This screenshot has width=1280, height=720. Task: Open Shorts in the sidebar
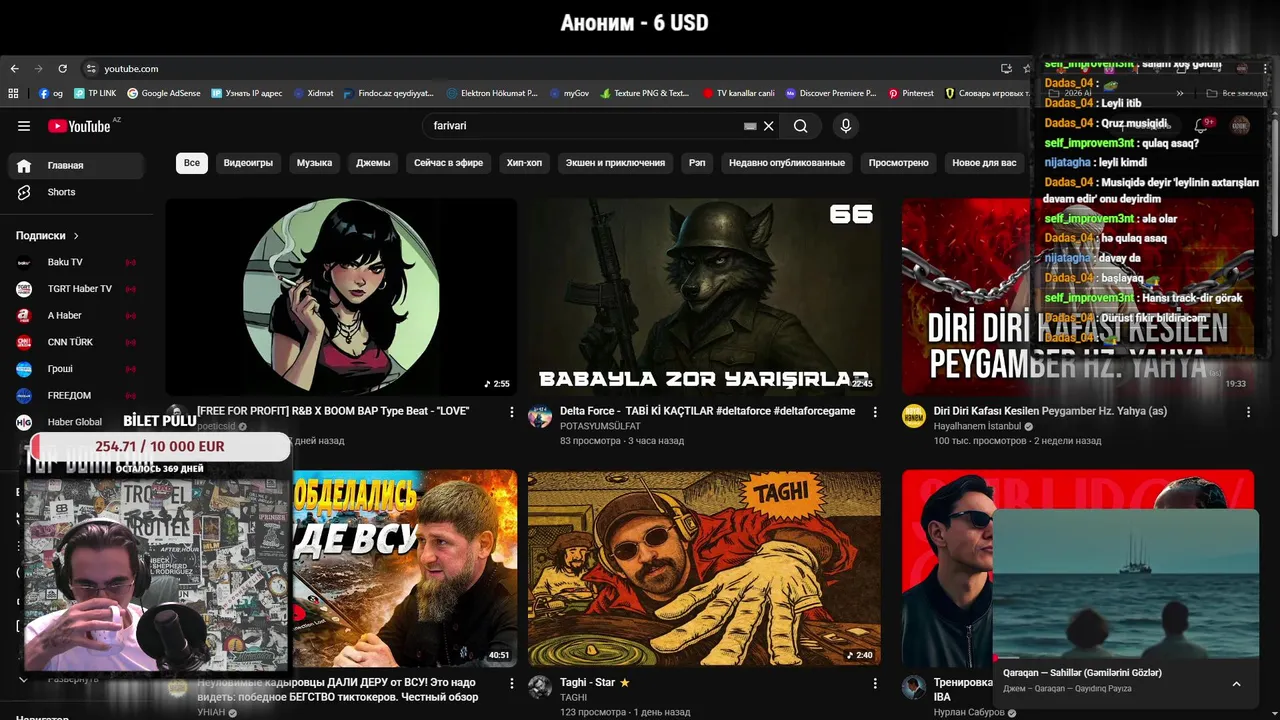(x=75, y=192)
